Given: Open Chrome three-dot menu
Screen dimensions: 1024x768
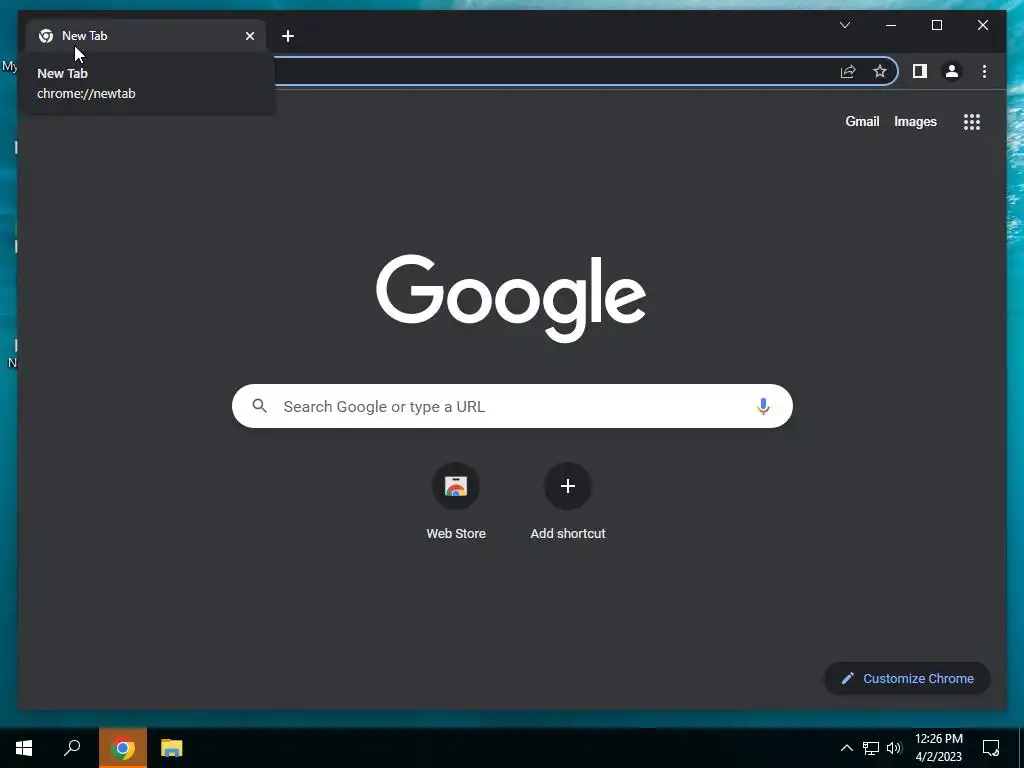Looking at the screenshot, I should click(x=984, y=71).
